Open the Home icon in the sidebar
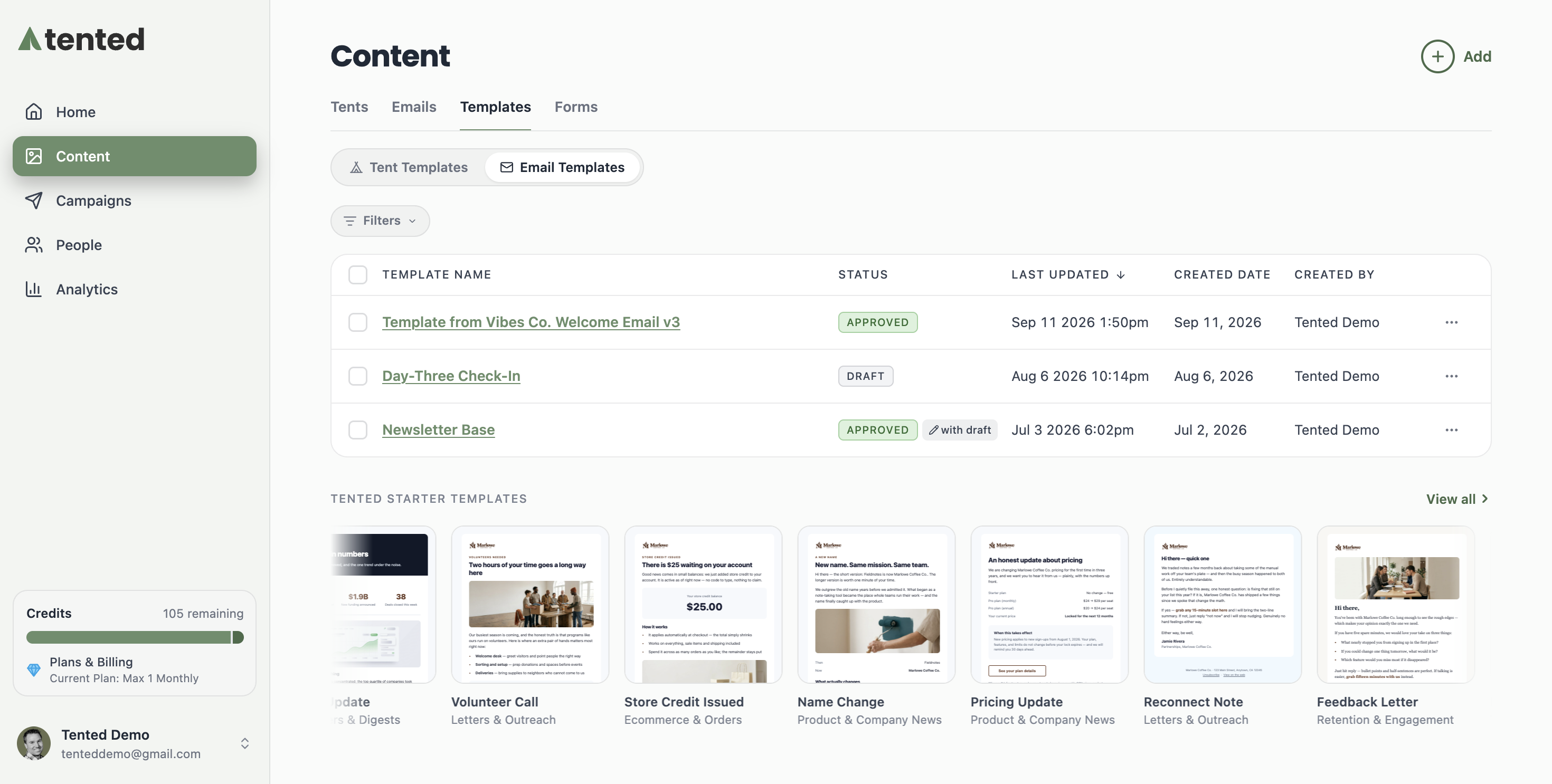This screenshot has height=784, width=1552. coord(34,111)
